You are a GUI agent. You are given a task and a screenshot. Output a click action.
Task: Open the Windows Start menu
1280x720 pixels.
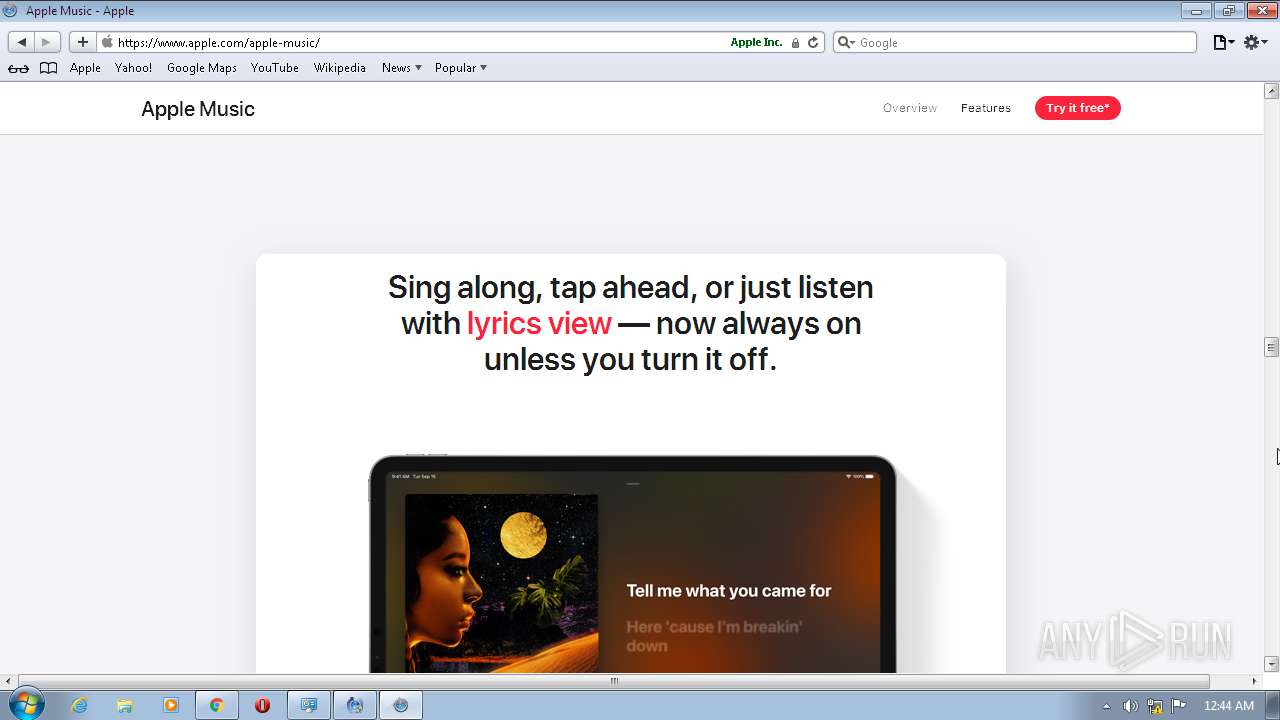click(25, 705)
